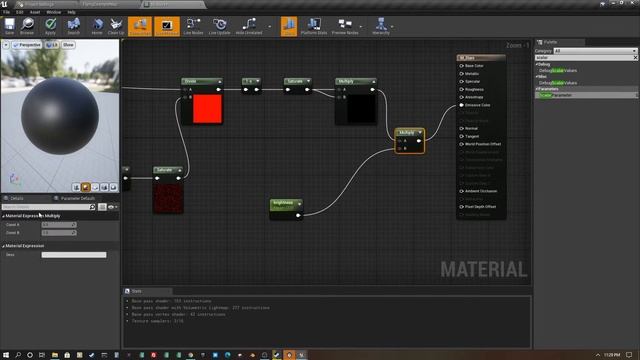Screen dimensions: 640x360
Task: Click the Search toolbar icon
Action: [73, 26]
